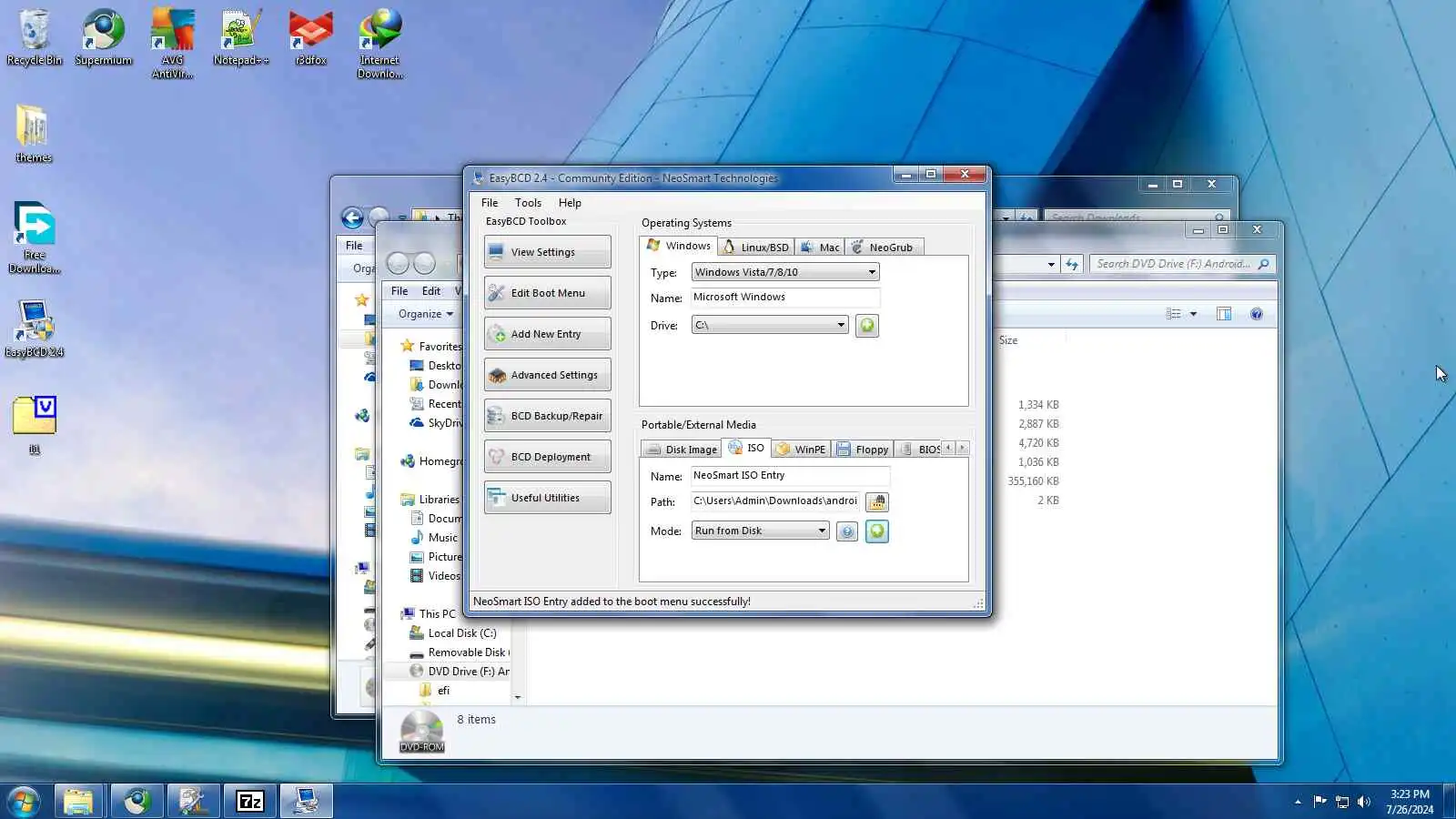Select the Windows operating system tab
Image resolution: width=1456 pixels, height=819 pixels.
tap(679, 246)
